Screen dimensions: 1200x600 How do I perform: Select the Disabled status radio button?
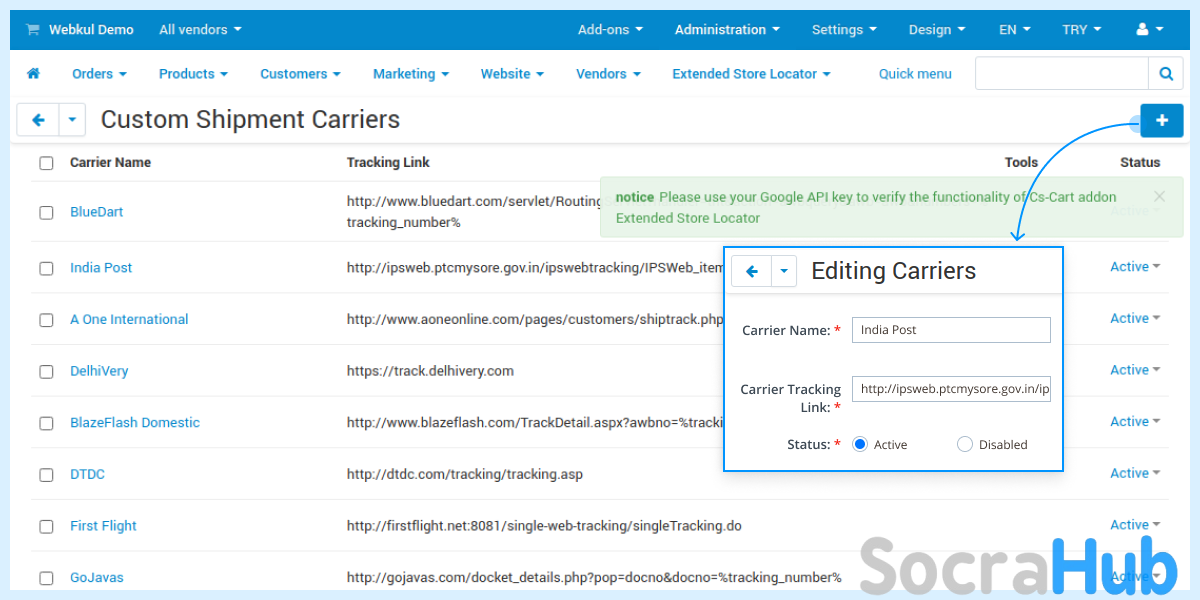(x=964, y=444)
